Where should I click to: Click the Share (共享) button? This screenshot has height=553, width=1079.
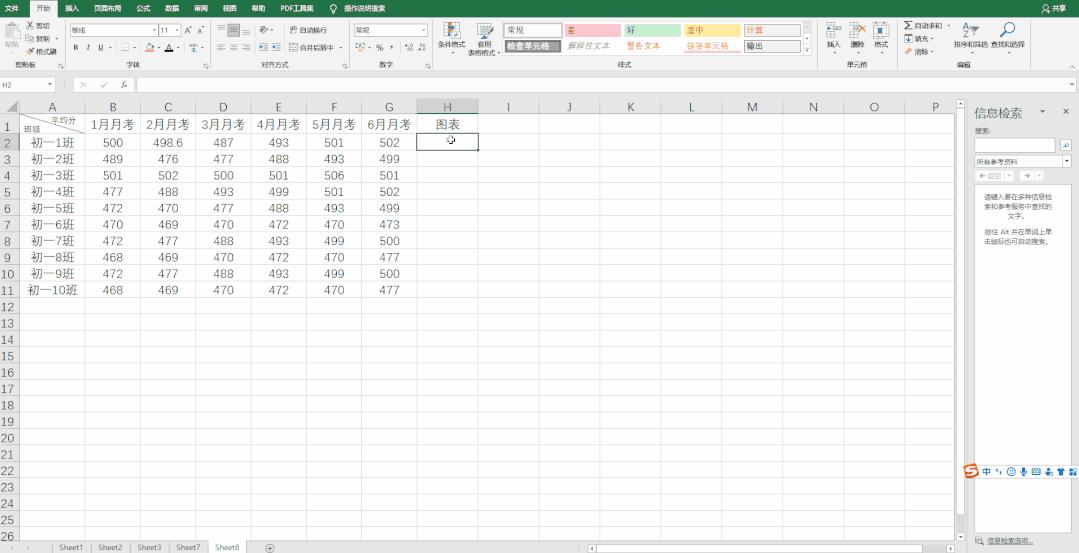coord(1054,9)
